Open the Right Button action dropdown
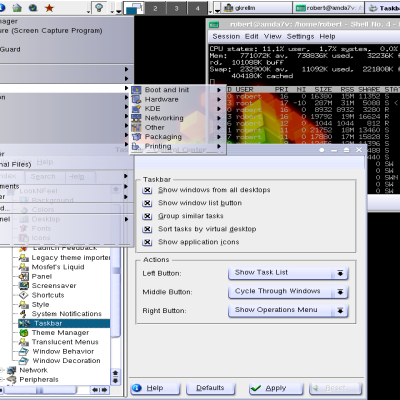This screenshot has height=400, width=400. pos(288,310)
